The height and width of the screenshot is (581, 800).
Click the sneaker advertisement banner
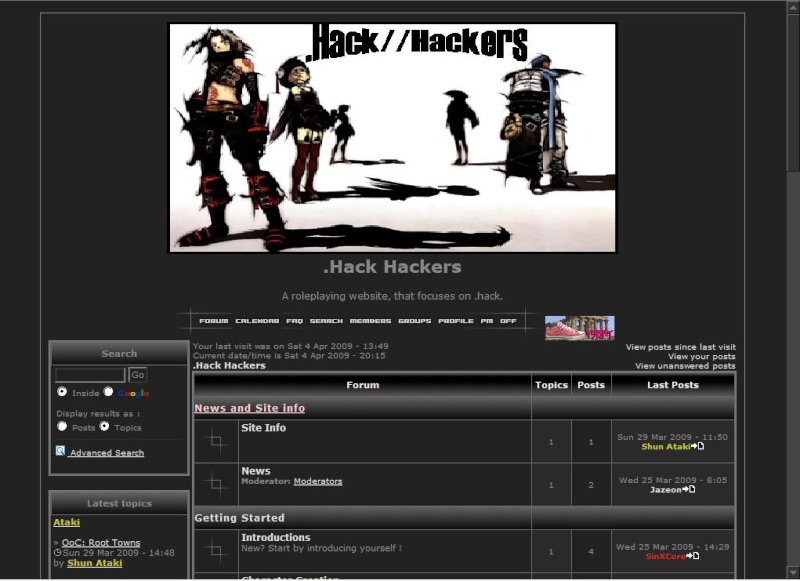coord(580,327)
